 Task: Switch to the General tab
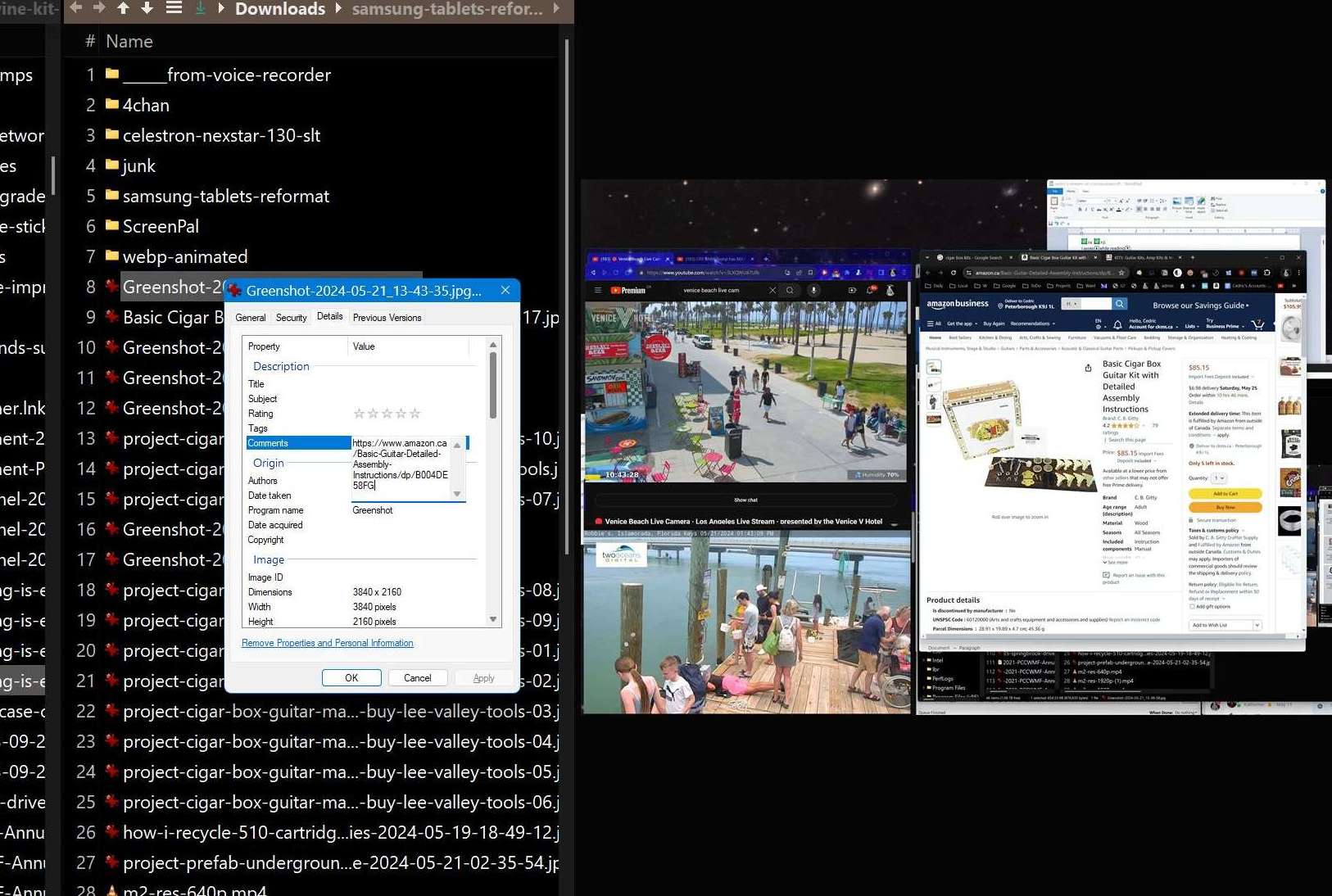click(250, 318)
